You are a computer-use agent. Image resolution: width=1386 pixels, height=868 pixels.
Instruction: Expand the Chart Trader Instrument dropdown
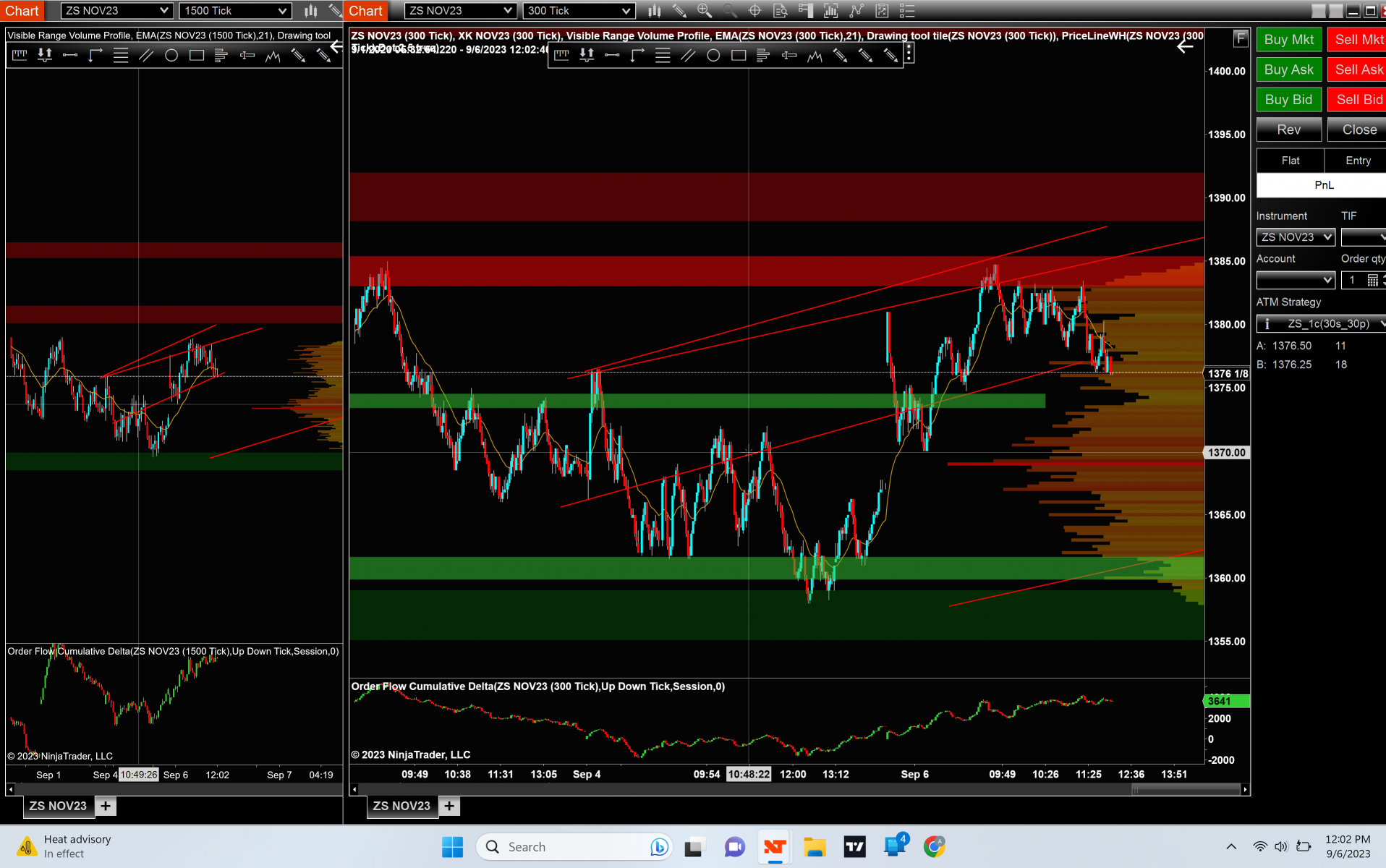tap(1296, 237)
